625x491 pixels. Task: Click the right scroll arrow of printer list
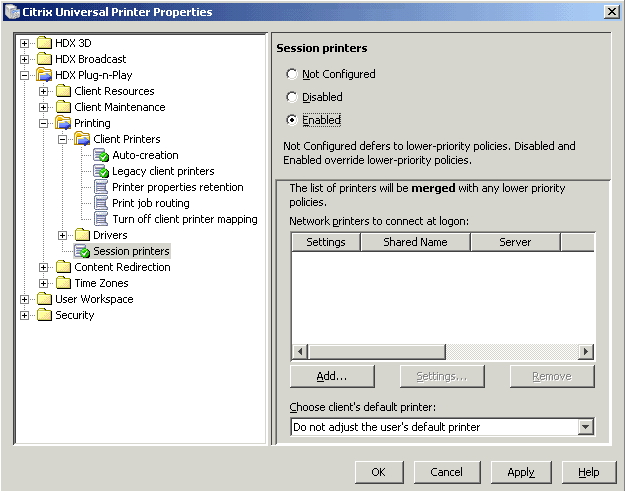click(x=586, y=352)
